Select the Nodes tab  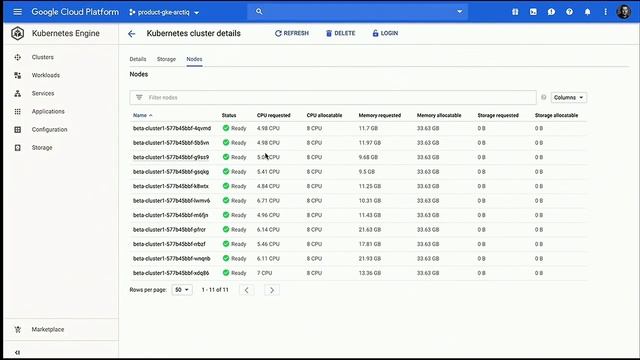(x=194, y=59)
